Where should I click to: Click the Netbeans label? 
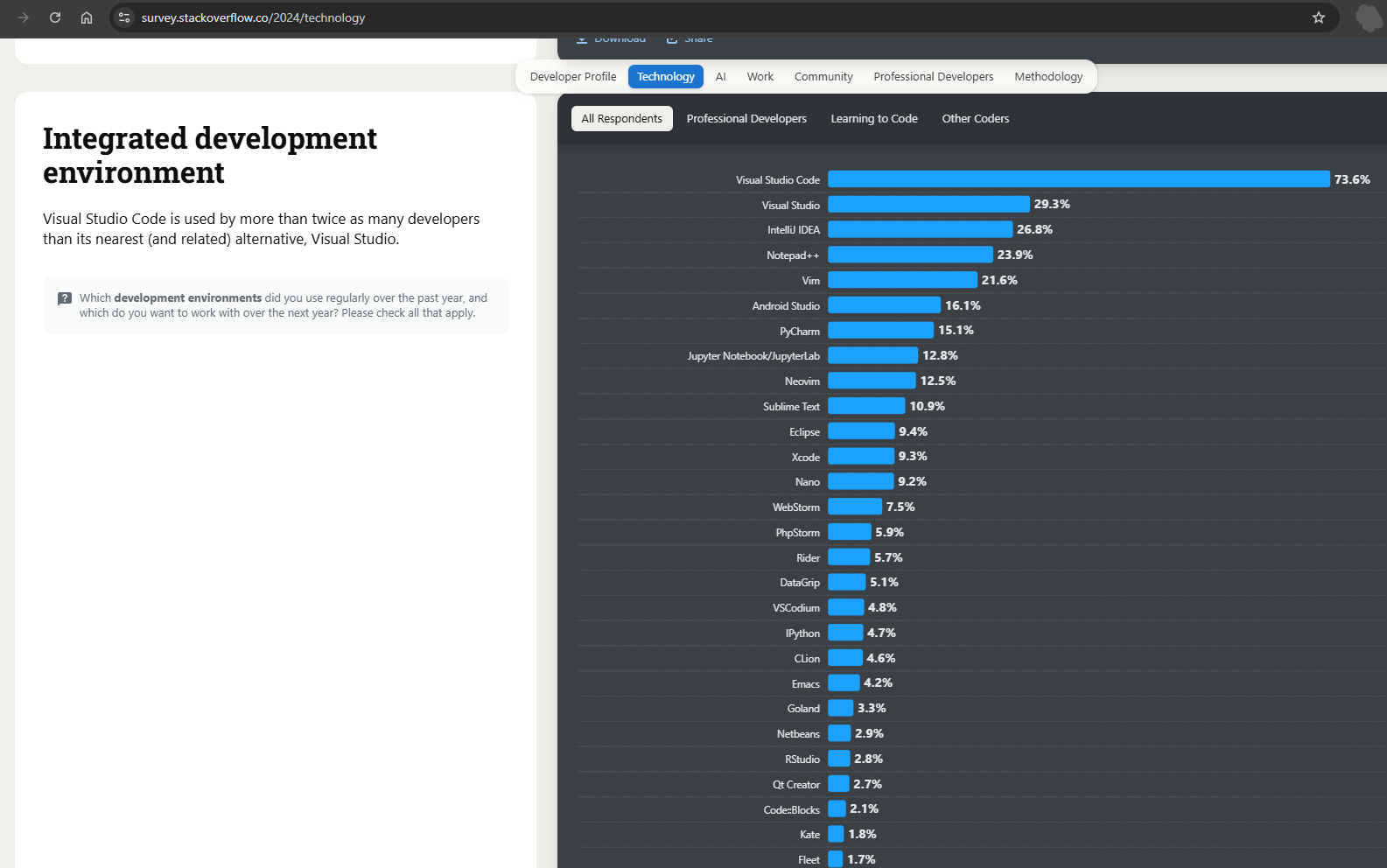pos(798,734)
